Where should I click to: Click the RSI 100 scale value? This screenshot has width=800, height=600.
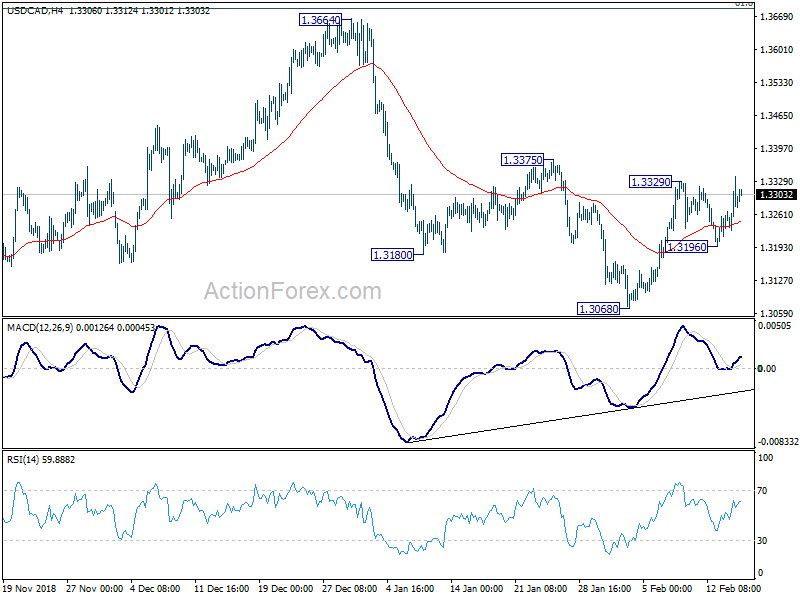765,458
